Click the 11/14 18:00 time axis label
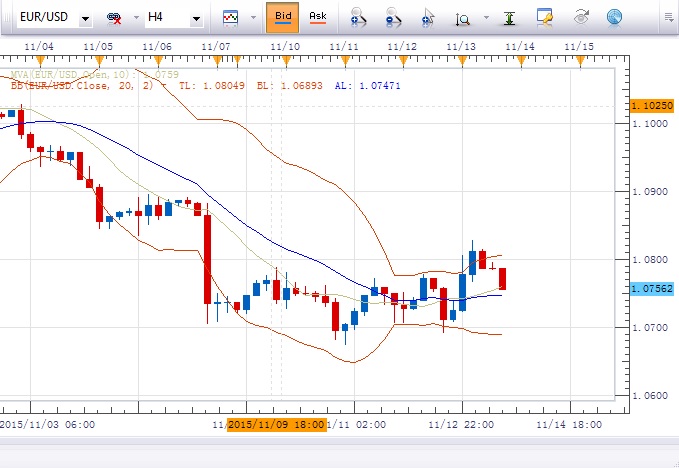Image resolution: width=679 pixels, height=468 pixels. coord(569,425)
